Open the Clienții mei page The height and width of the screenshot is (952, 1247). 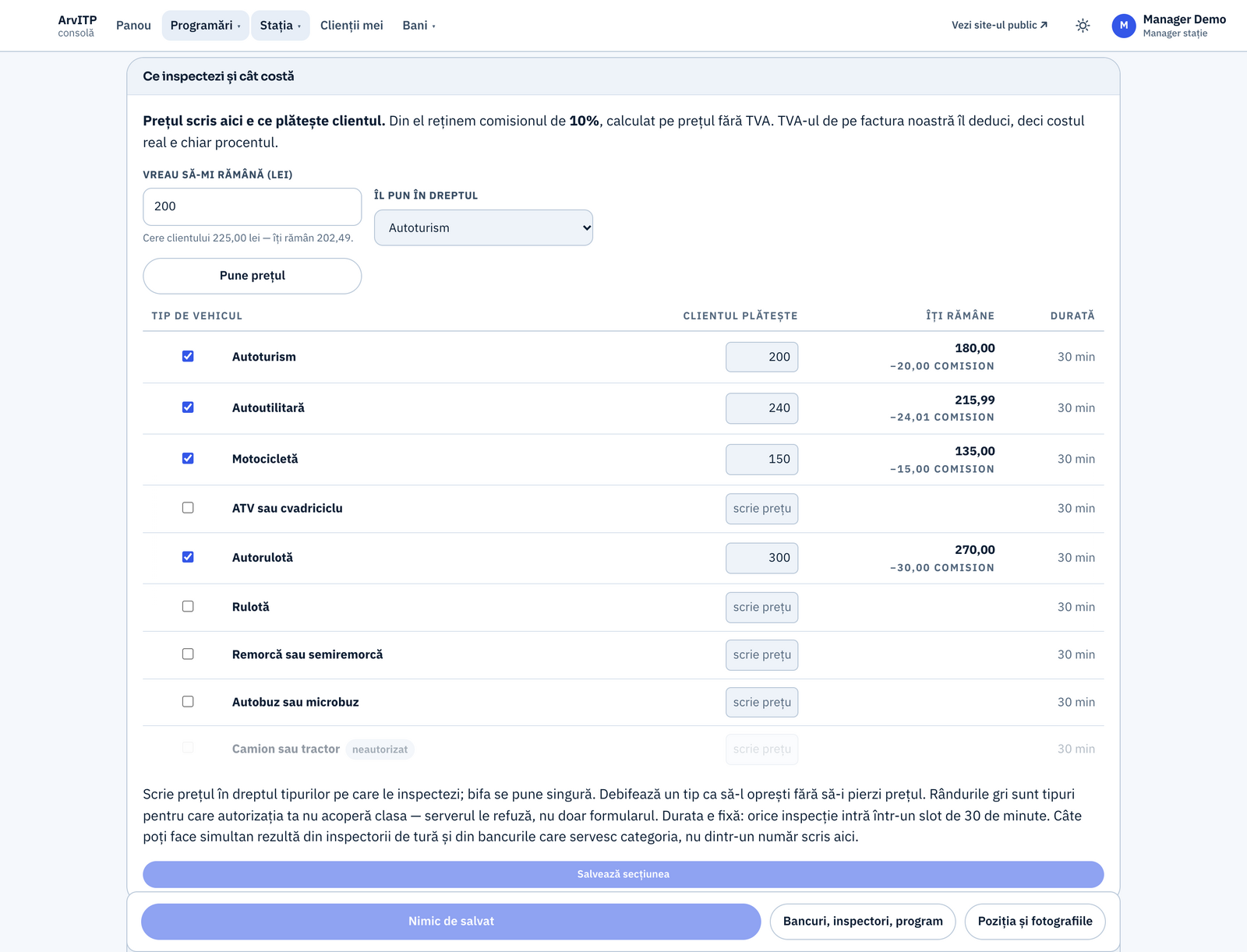[351, 26]
